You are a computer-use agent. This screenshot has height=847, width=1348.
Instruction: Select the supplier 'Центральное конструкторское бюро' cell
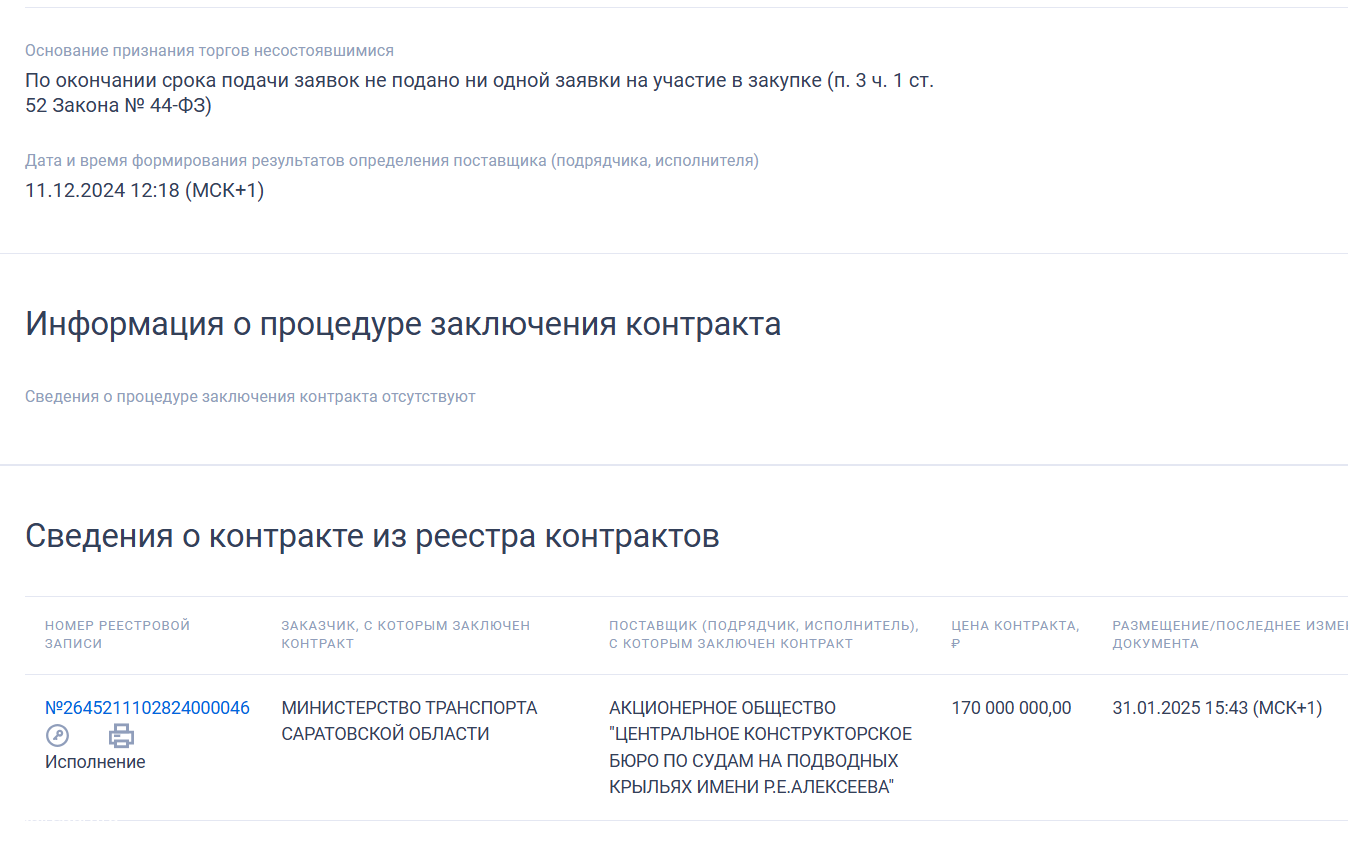(760, 747)
